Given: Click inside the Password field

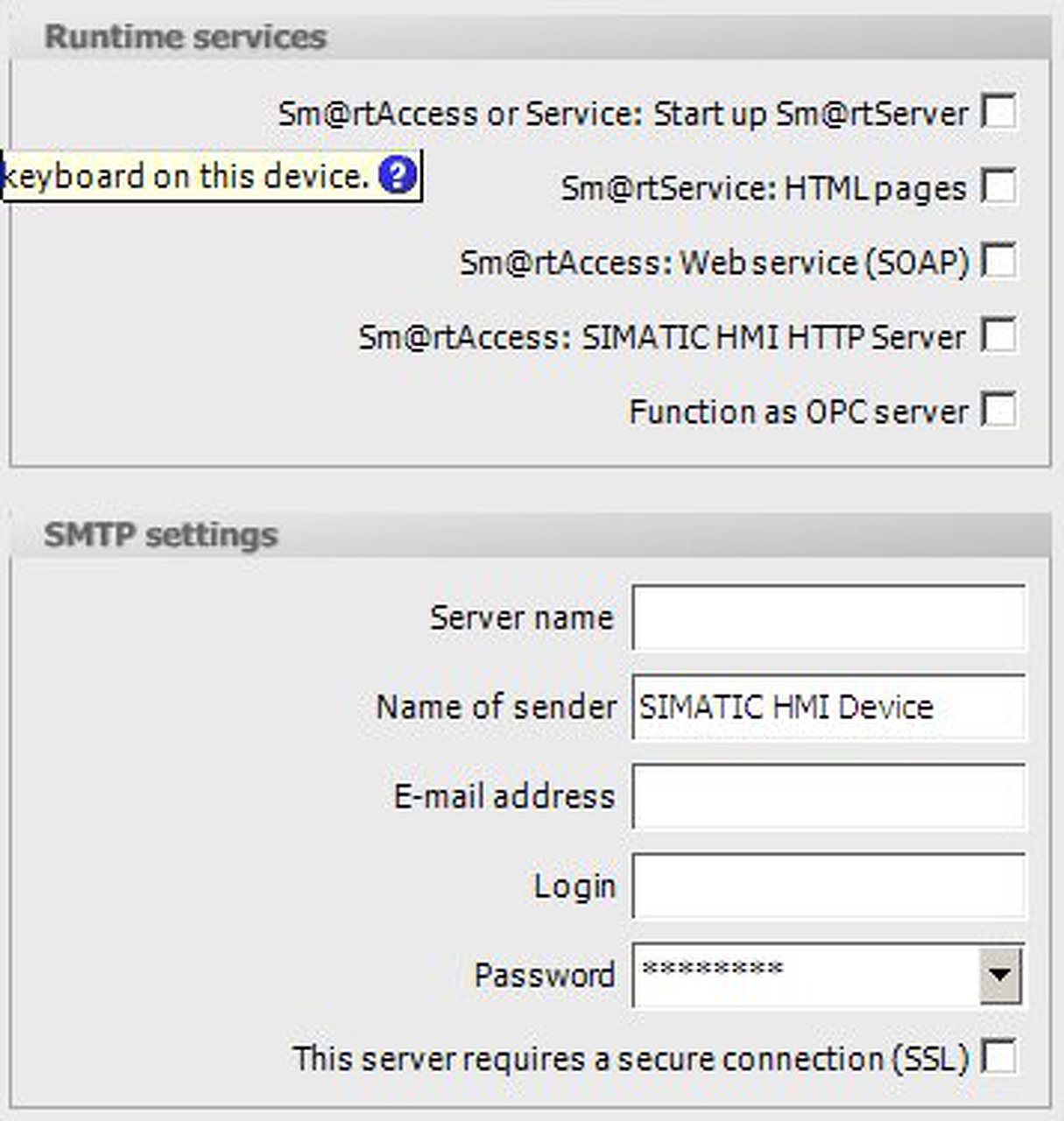Looking at the screenshot, I should pyautogui.click(x=806, y=974).
